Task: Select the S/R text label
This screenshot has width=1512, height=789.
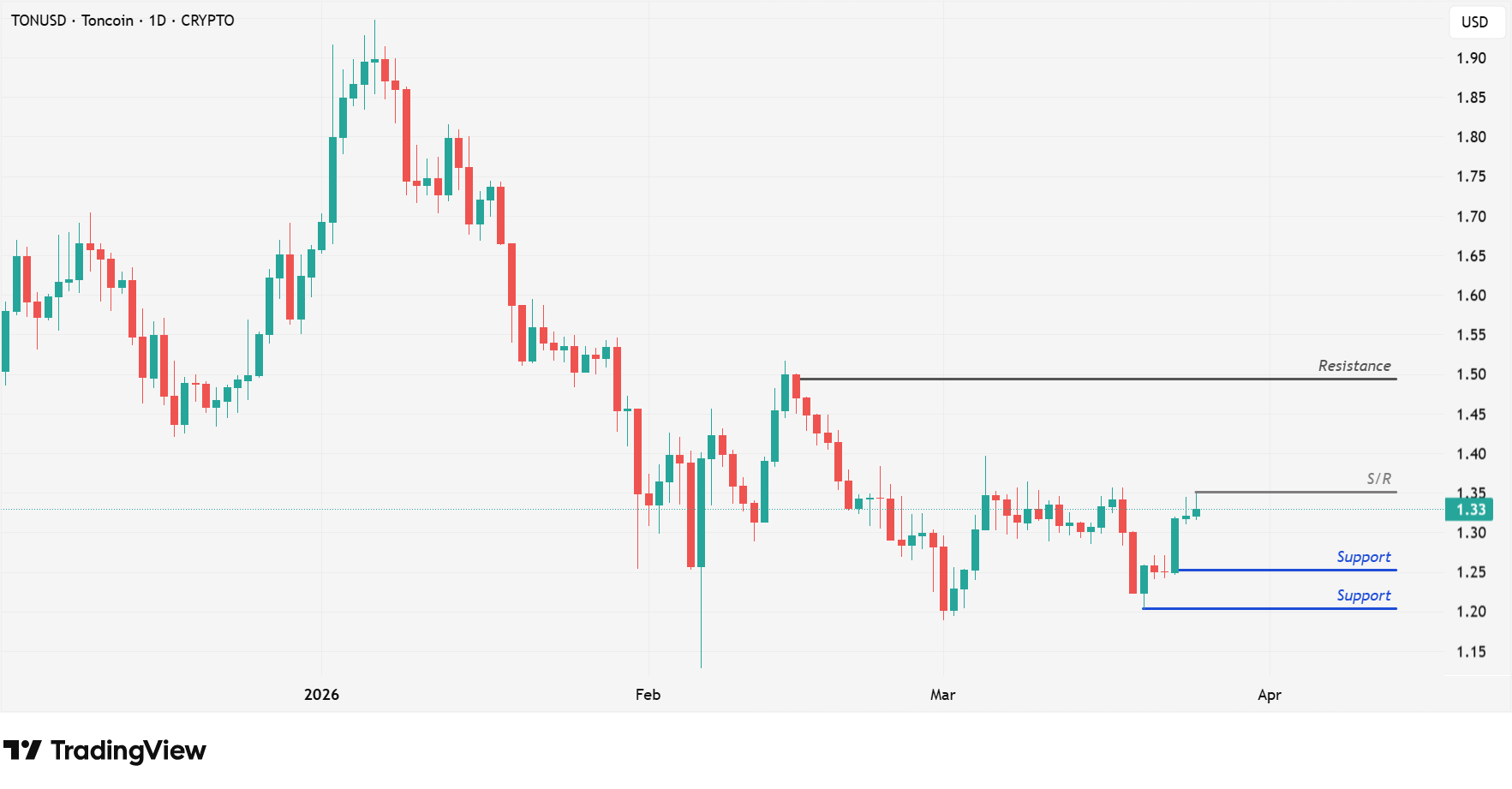Action: [1378, 479]
